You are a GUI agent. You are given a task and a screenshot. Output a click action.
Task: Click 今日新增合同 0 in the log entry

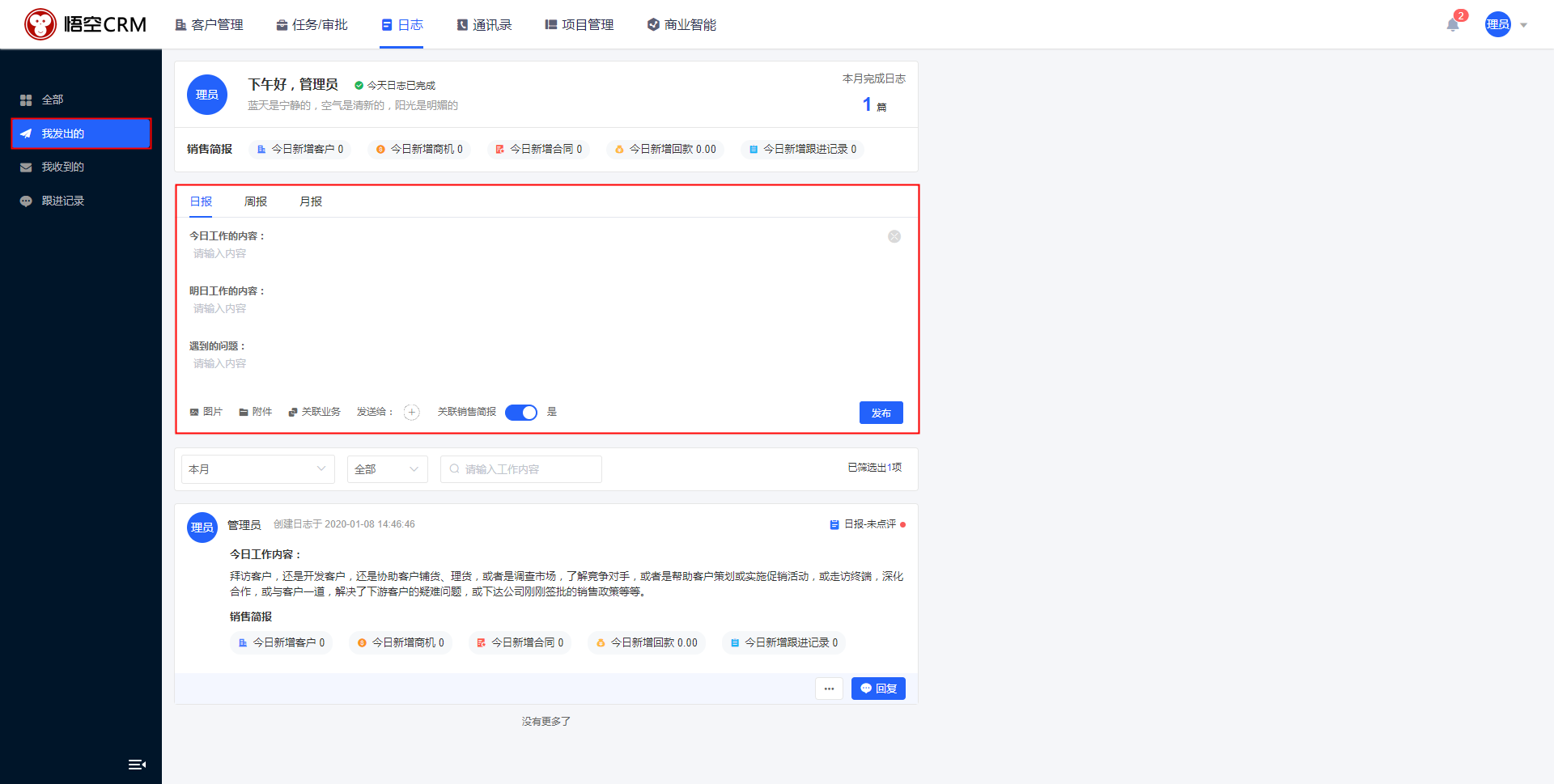tap(520, 643)
